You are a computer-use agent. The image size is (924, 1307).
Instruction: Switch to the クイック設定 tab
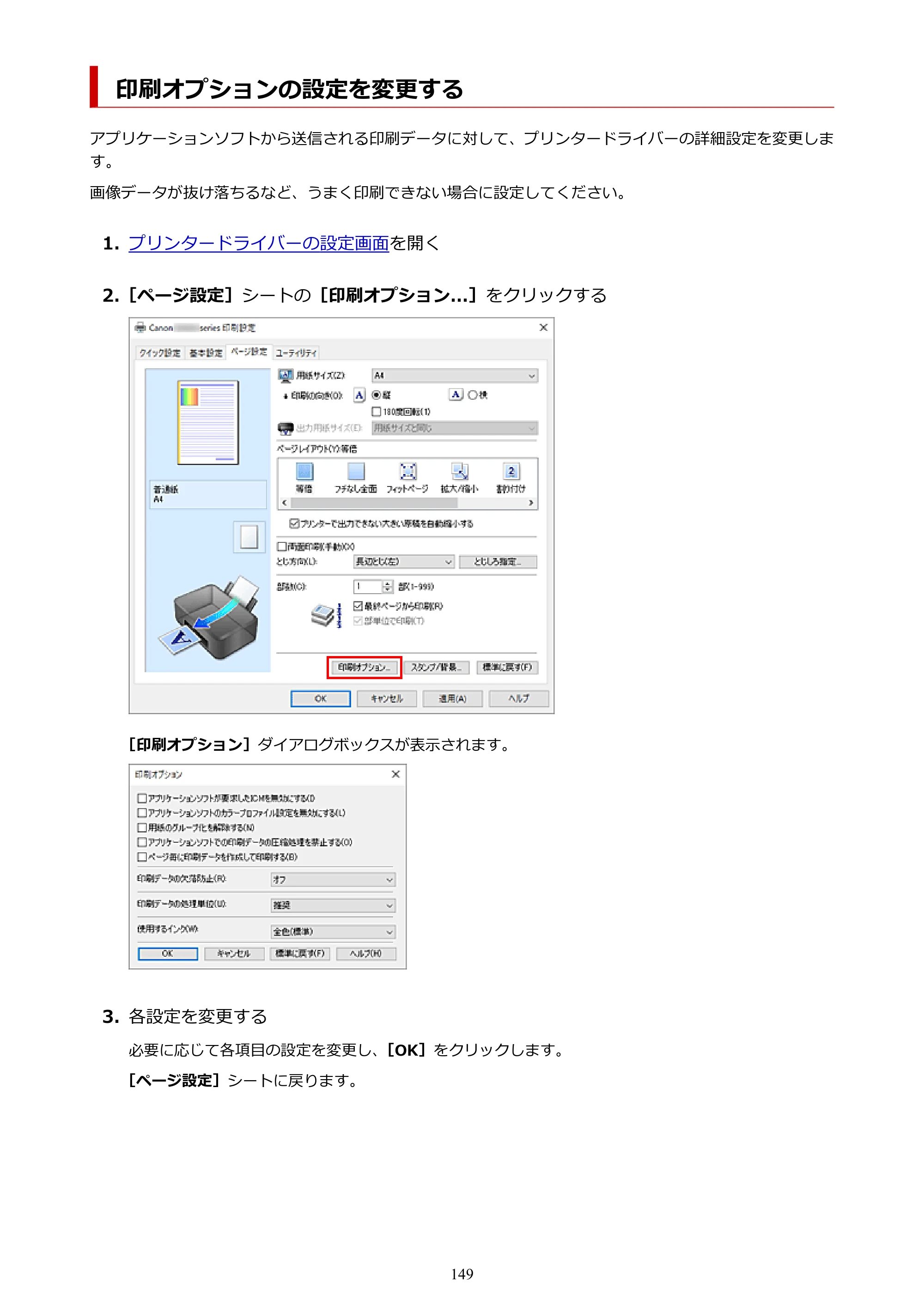coord(160,353)
